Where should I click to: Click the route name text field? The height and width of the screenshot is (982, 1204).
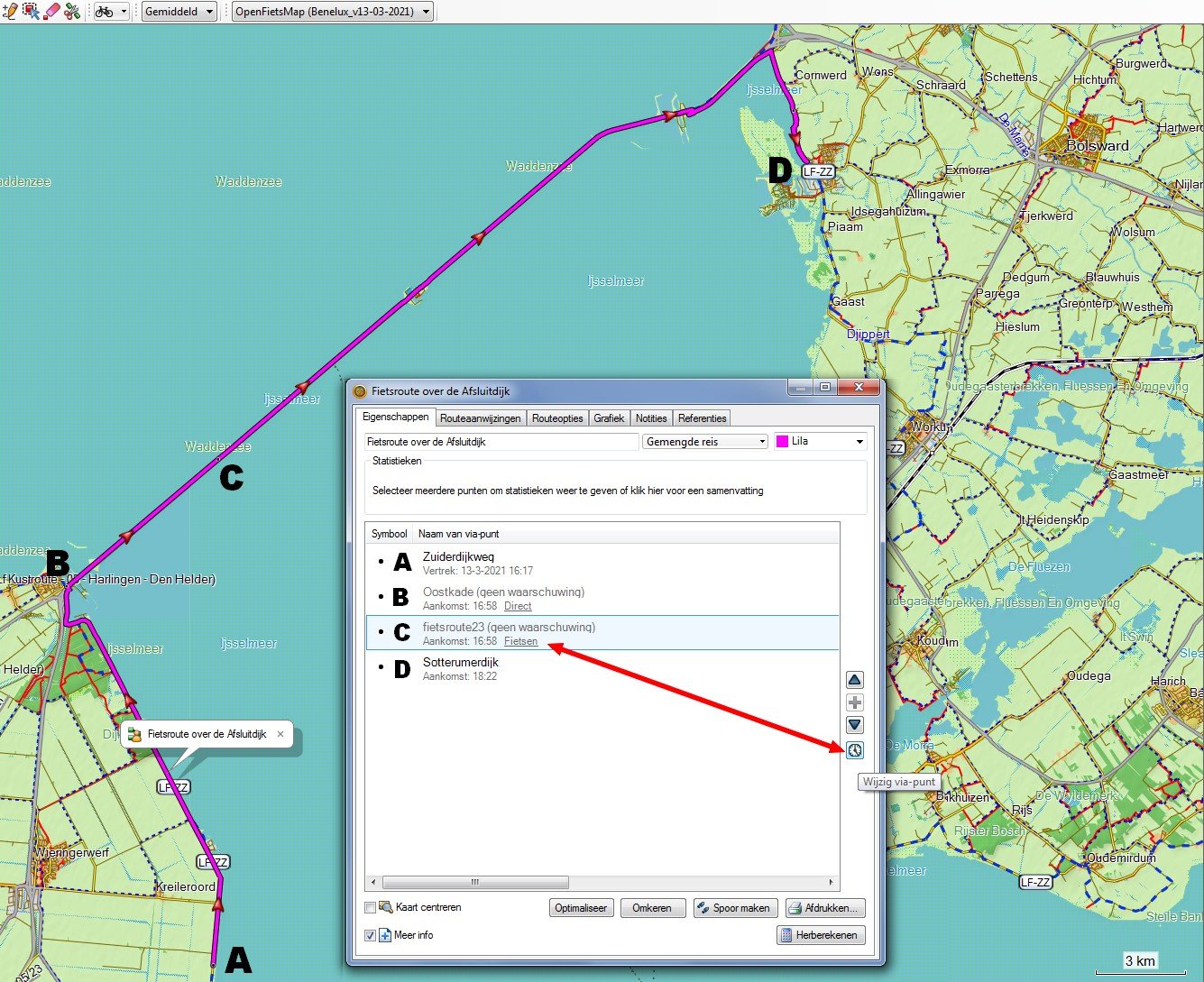tap(501, 442)
